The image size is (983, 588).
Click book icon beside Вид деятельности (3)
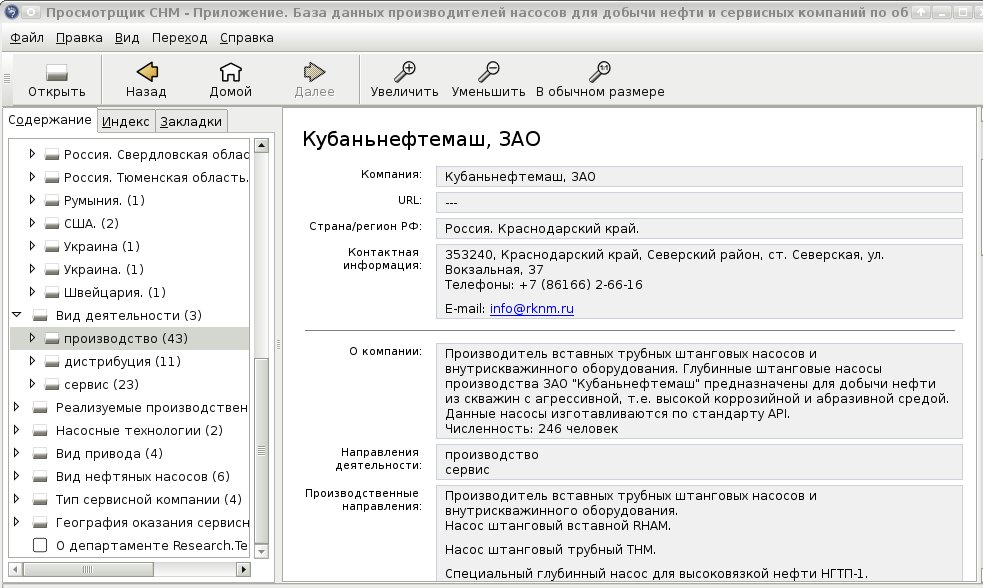(x=40, y=316)
